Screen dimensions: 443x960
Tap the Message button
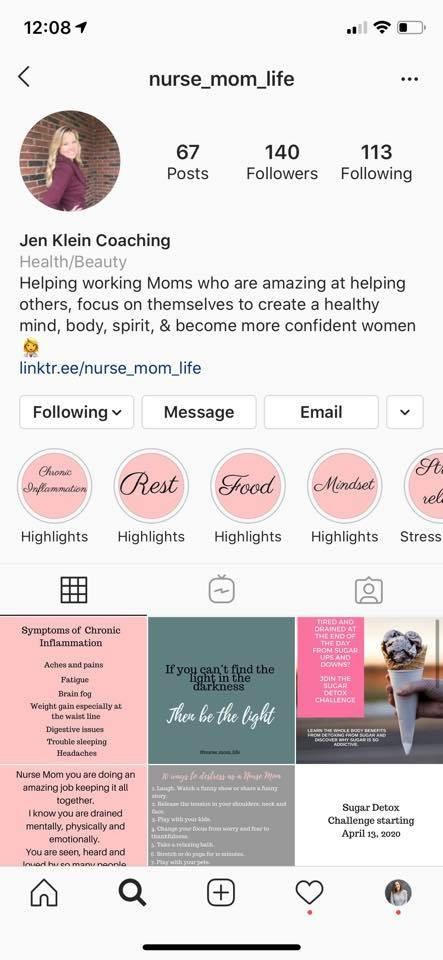pos(199,412)
